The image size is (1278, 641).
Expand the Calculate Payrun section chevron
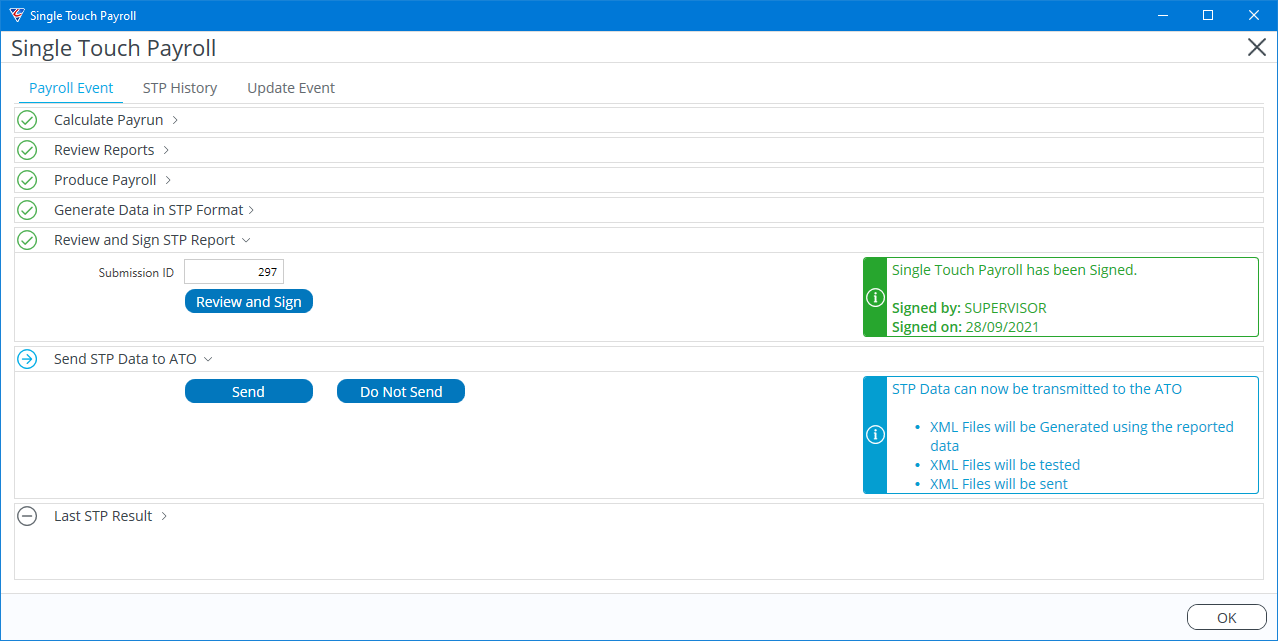click(x=175, y=120)
